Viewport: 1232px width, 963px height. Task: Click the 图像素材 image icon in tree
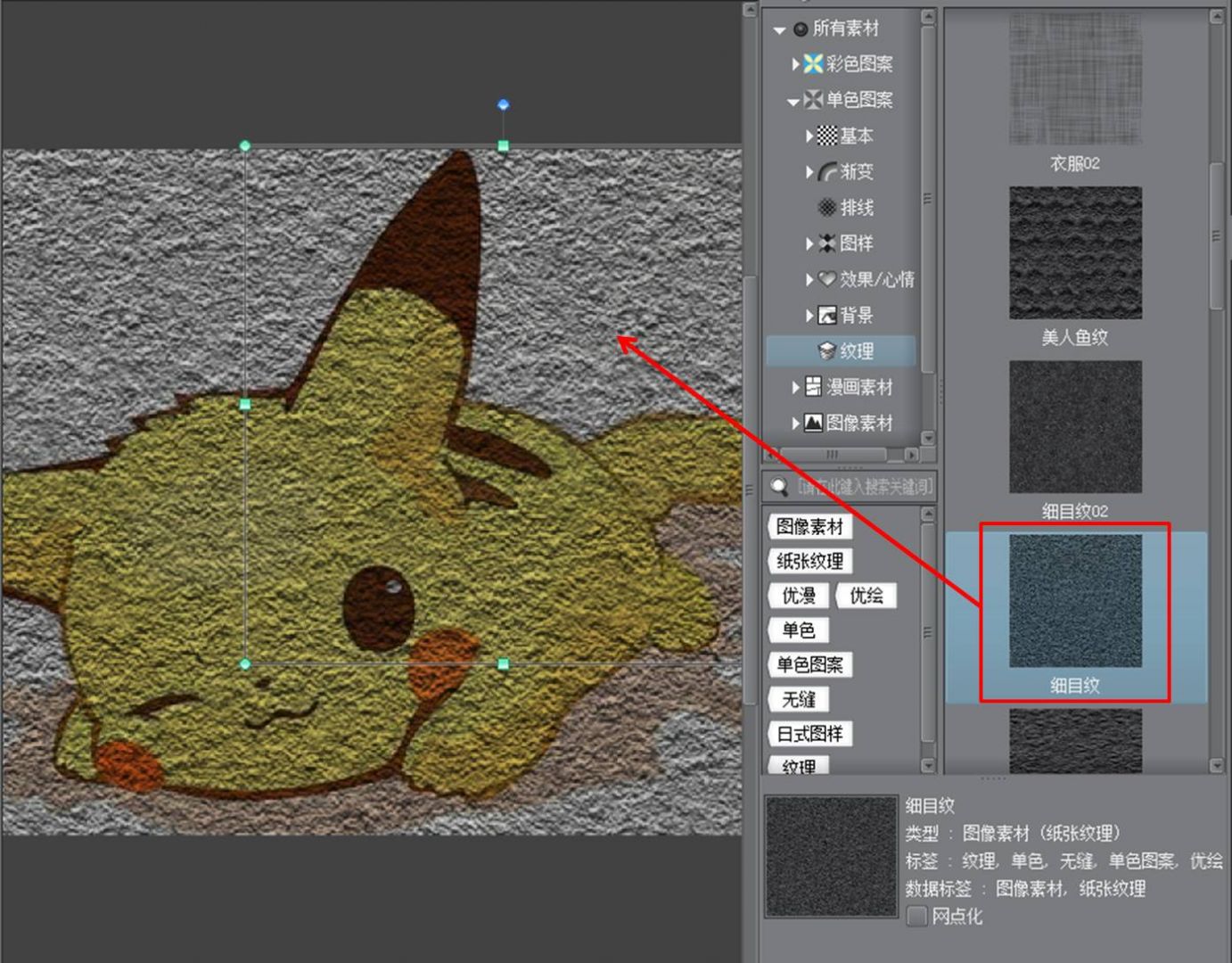tap(813, 423)
